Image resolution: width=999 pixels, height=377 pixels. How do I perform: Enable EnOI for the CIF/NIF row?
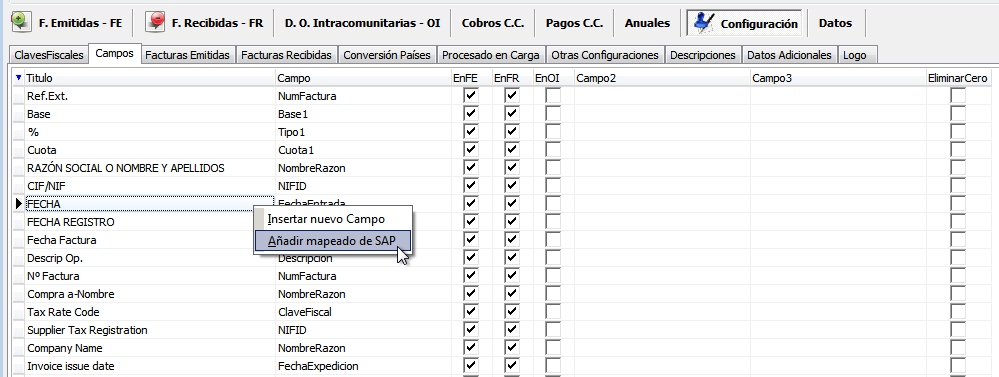[553, 186]
